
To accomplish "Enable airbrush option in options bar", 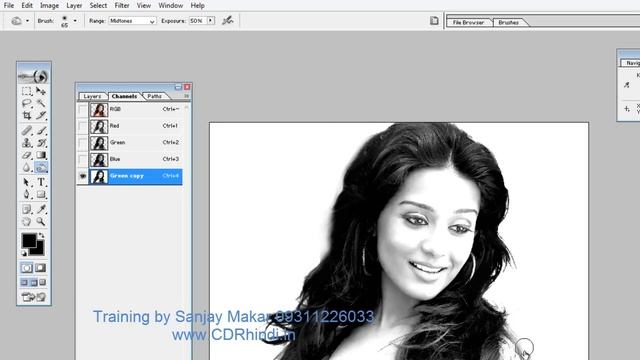I will (x=228, y=20).
